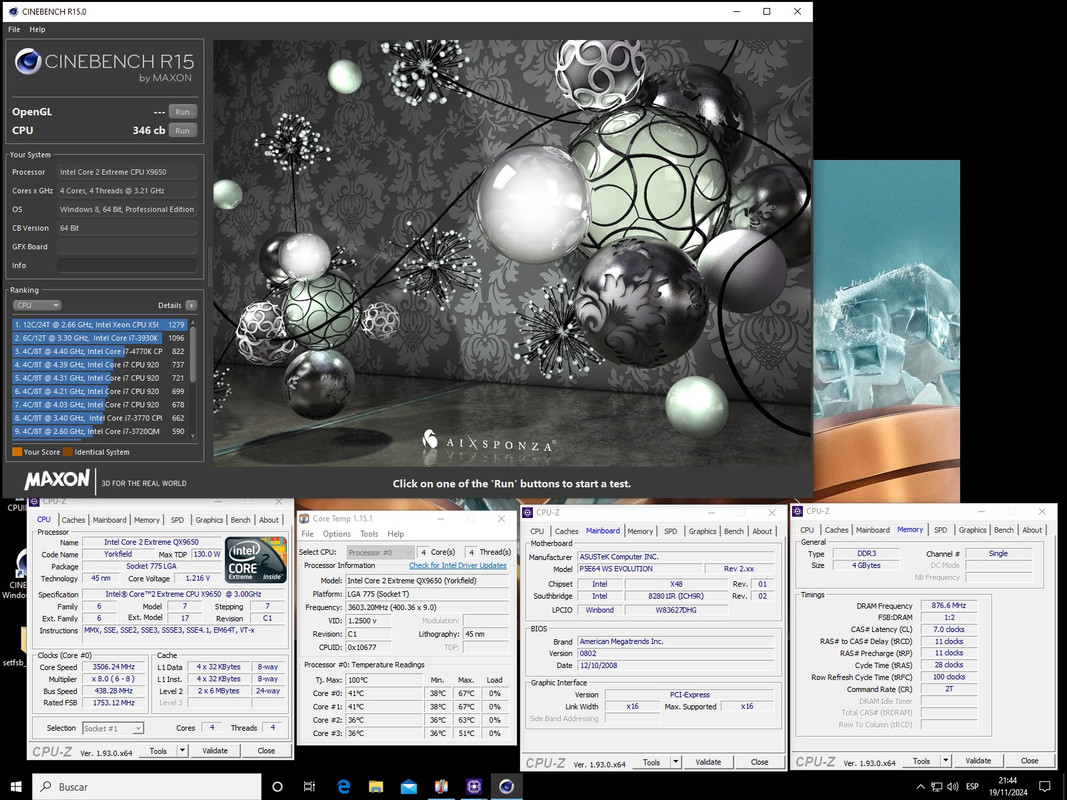The width and height of the screenshot is (1067, 800).
Task: Open Core Temp Options menu
Action: point(337,534)
